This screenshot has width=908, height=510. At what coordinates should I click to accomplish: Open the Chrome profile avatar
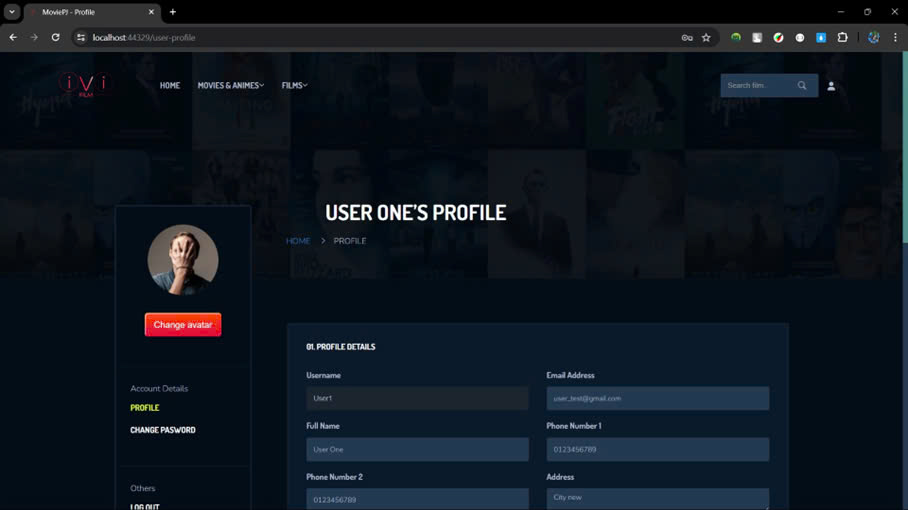(874, 38)
